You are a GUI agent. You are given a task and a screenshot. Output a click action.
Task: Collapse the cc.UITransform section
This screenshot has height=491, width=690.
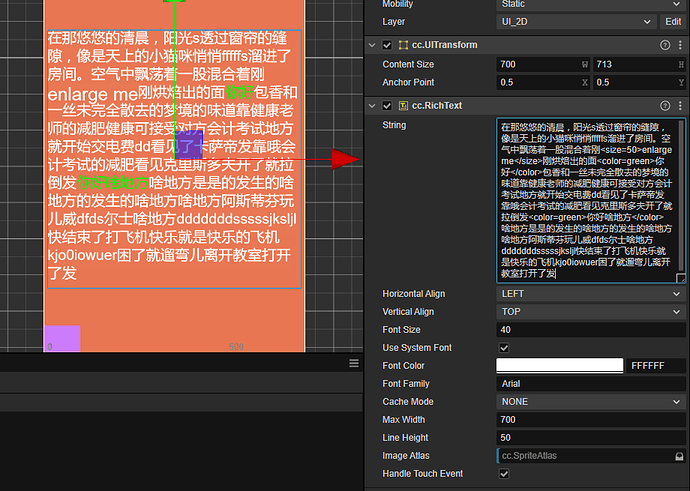click(372, 45)
